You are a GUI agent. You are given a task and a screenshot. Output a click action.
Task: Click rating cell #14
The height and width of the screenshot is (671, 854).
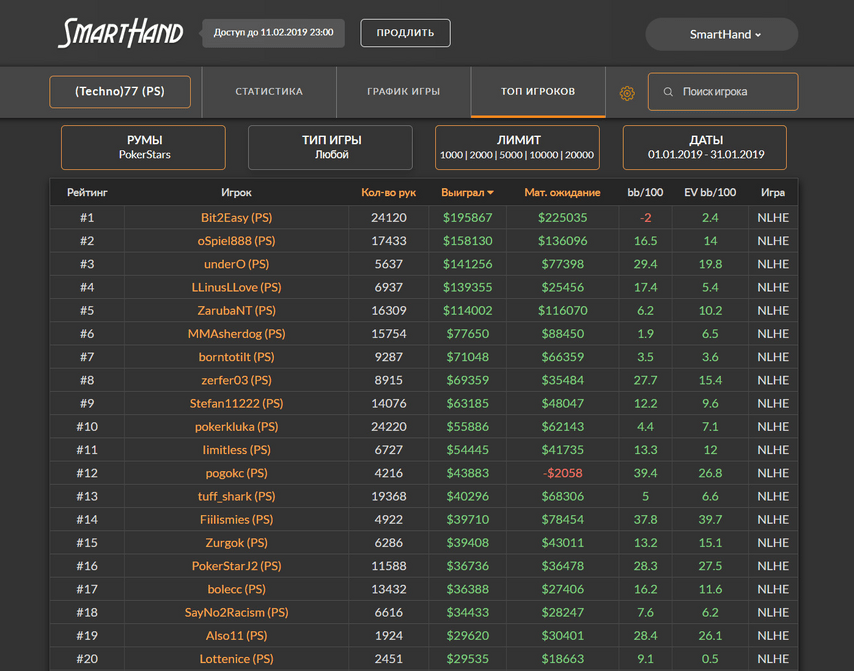point(87,520)
